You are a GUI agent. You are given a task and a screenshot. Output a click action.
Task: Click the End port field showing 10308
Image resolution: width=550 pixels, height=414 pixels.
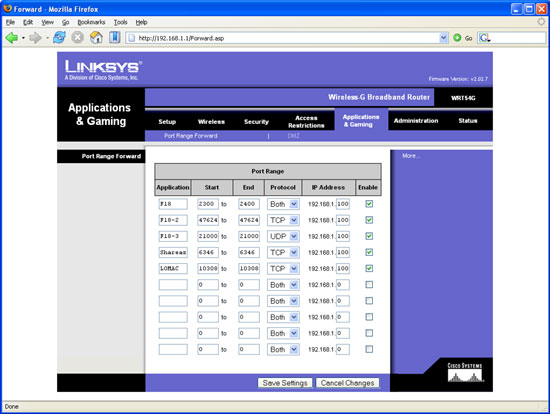pyautogui.click(x=249, y=268)
